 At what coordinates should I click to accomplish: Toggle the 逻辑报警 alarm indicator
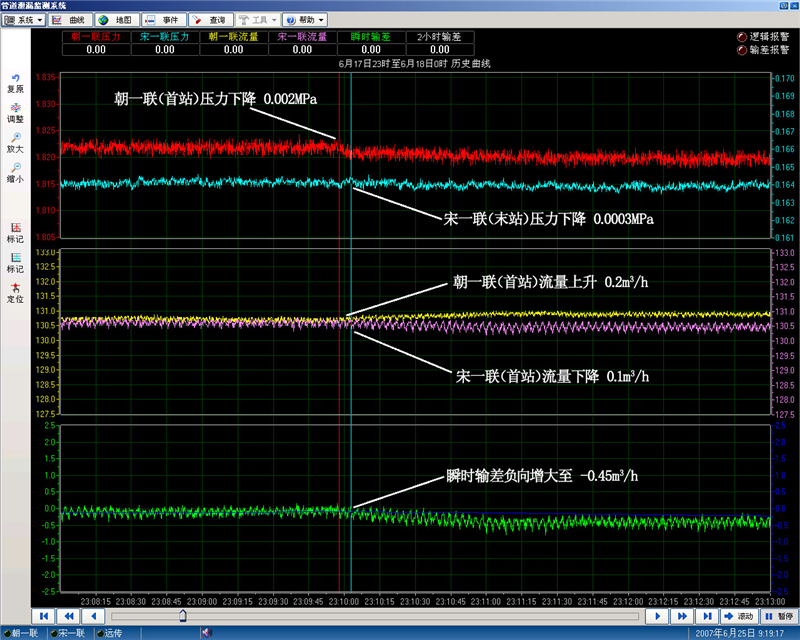[x=742, y=35]
